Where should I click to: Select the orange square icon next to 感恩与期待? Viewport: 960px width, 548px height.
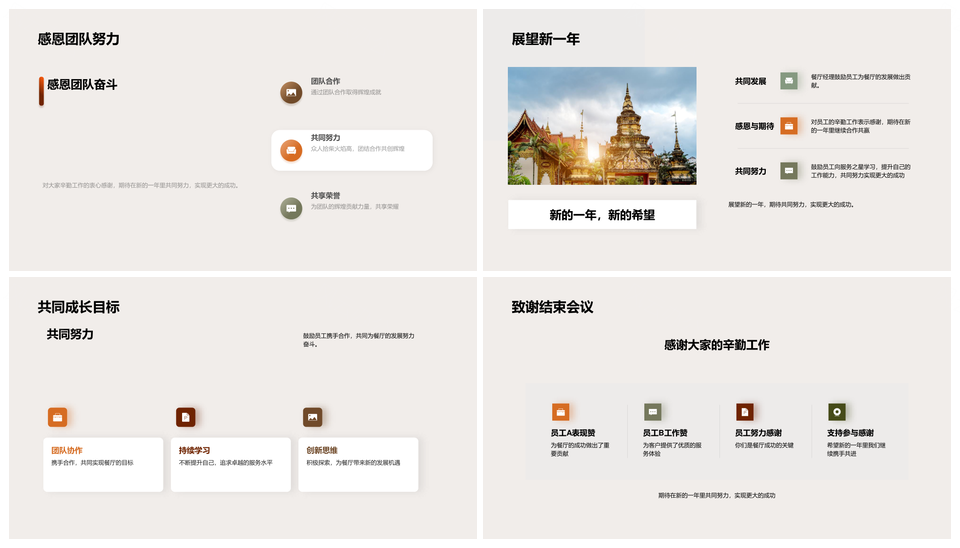pos(789,126)
